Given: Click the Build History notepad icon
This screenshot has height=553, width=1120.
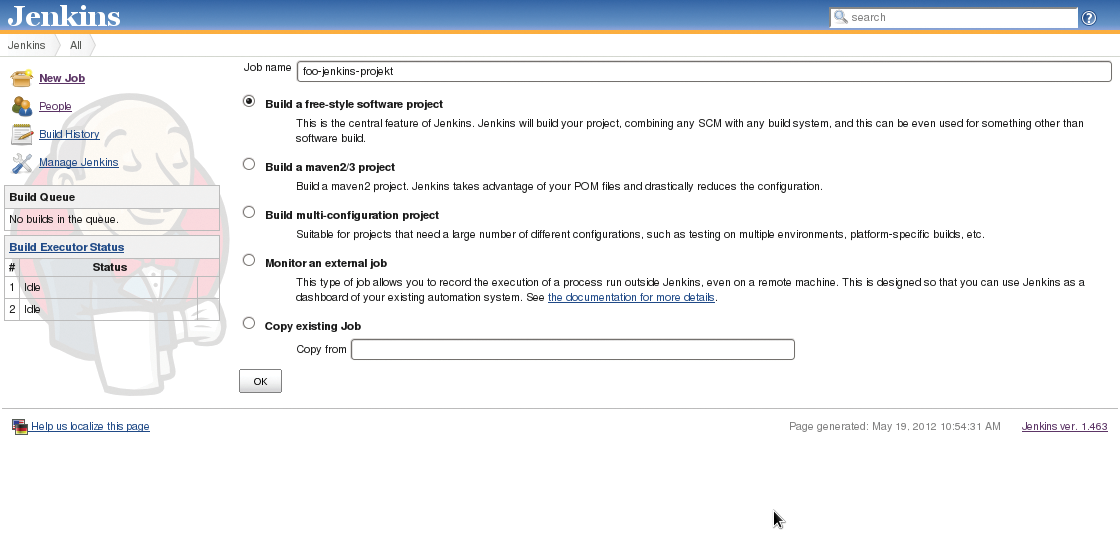Looking at the screenshot, I should tap(21, 134).
